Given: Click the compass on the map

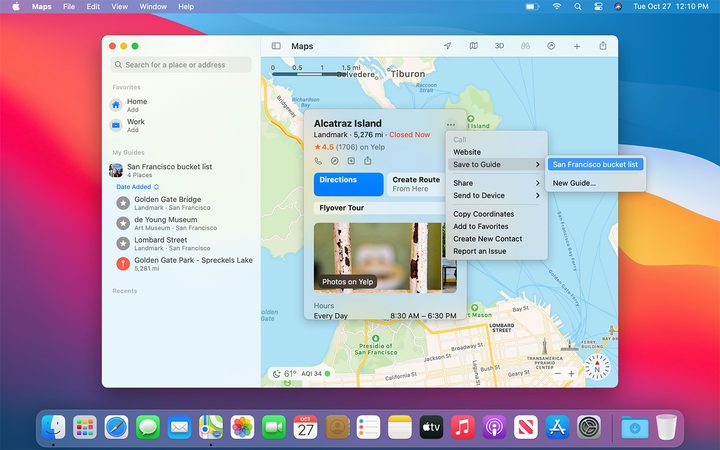Looking at the screenshot, I should (597, 366).
